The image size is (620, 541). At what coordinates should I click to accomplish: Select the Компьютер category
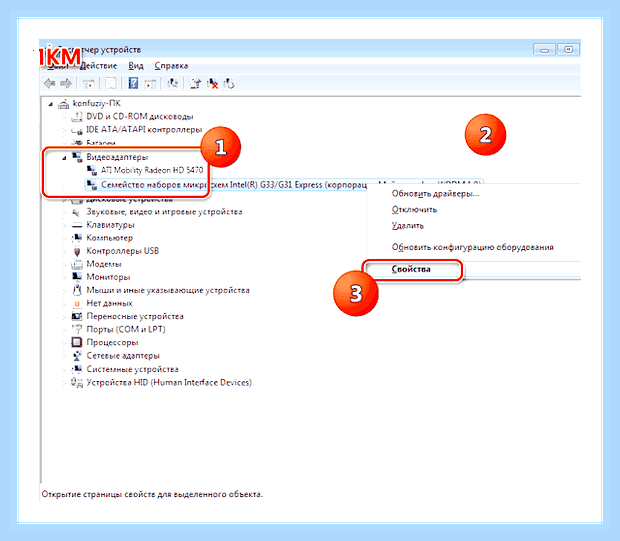tap(110, 238)
